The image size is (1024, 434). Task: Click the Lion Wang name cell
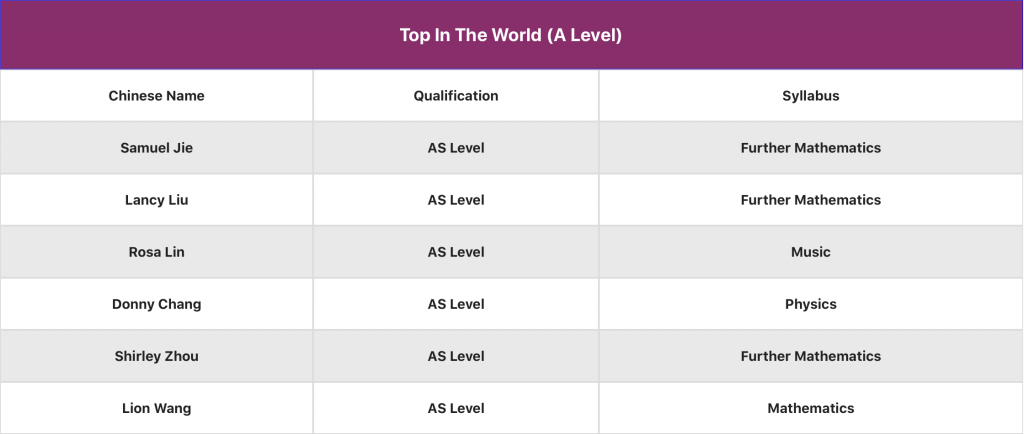tap(157, 408)
